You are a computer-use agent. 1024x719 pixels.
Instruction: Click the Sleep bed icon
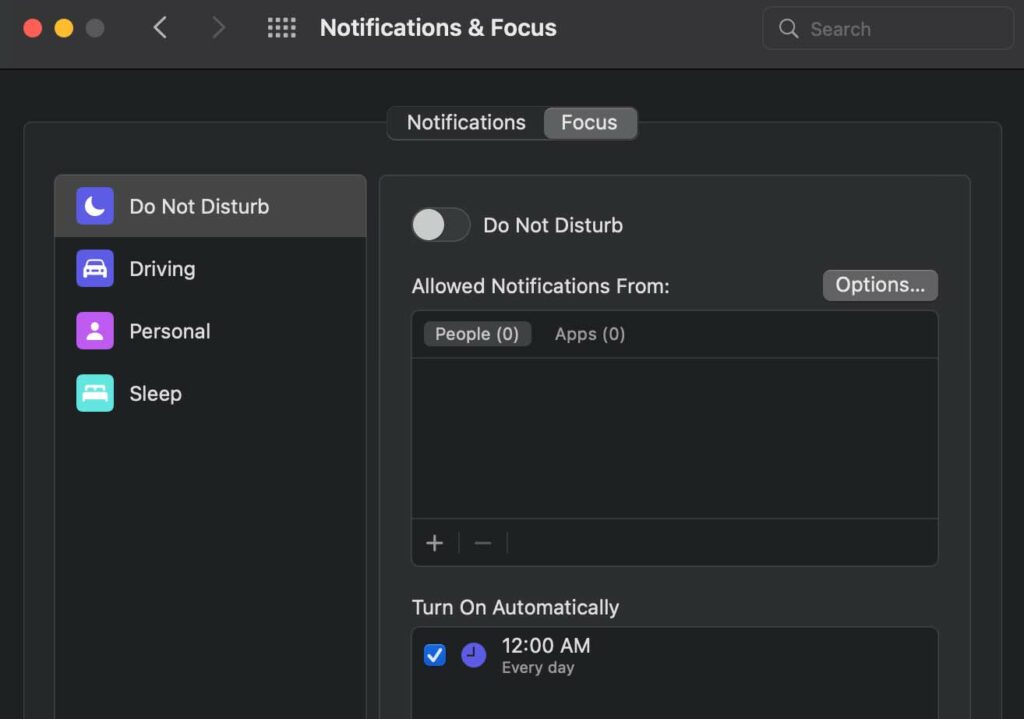(95, 393)
